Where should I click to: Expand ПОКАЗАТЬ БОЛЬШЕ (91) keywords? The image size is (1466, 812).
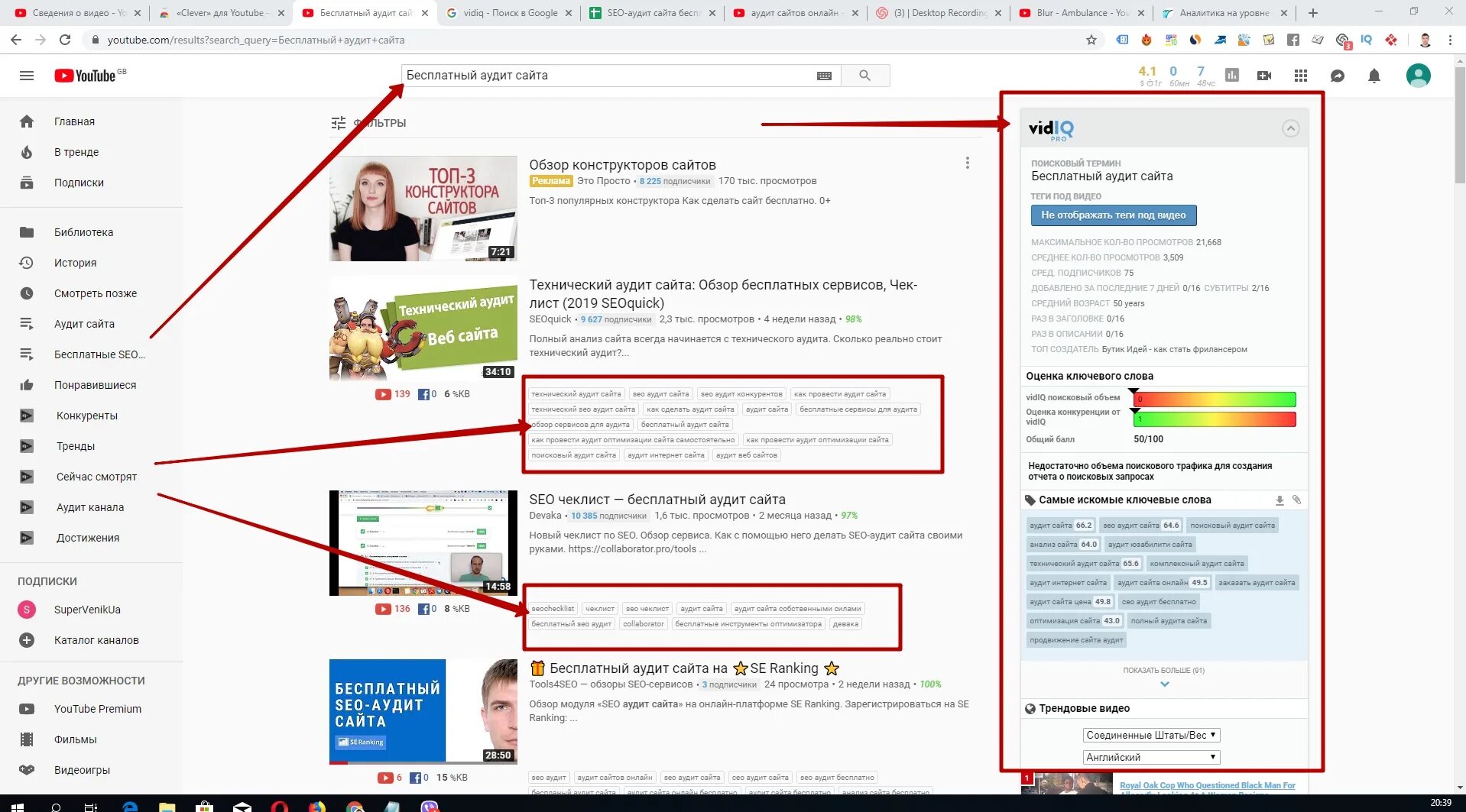(x=1164, y=676)
